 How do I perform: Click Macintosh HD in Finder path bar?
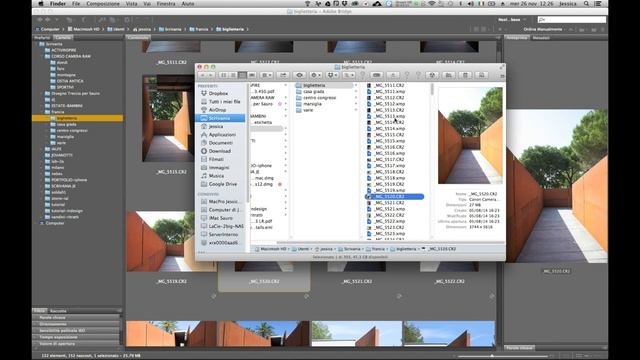(273, 249)
